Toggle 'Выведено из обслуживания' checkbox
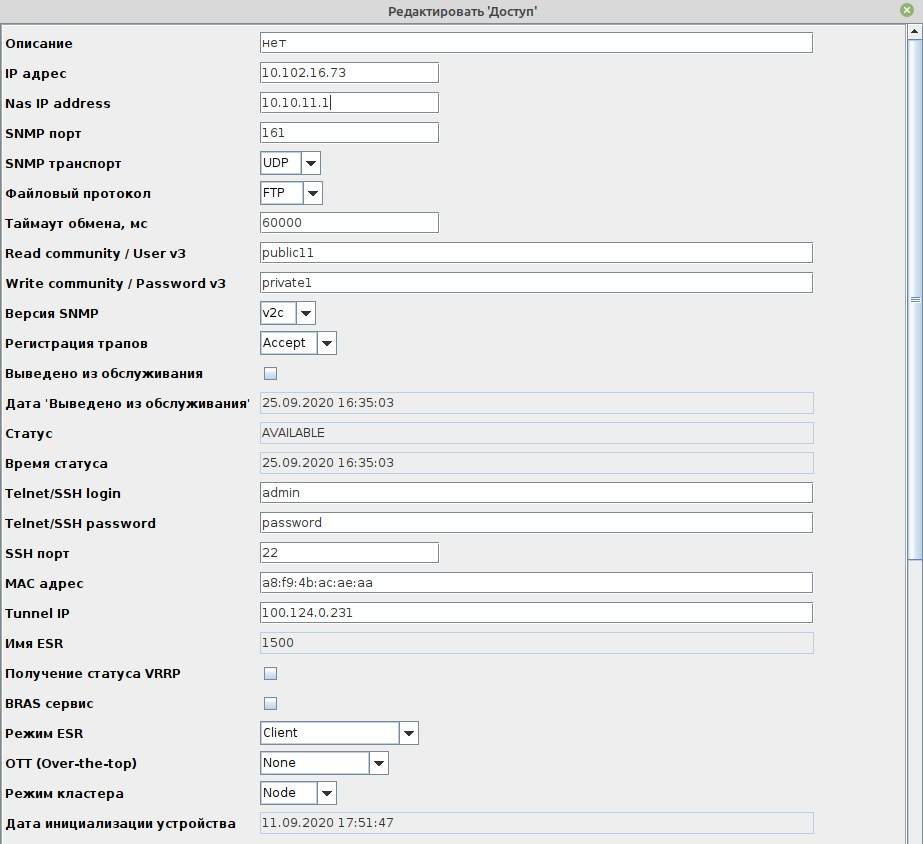The width and height of the screenshot is (923, 844). 270,374
